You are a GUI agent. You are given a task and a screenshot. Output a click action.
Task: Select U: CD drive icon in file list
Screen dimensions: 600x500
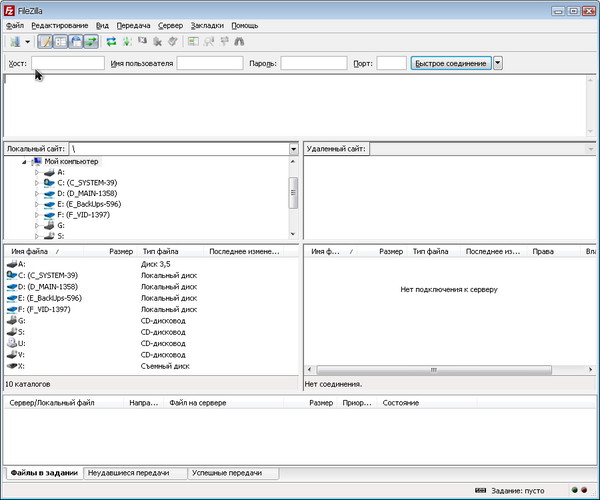tap(12, 343)
